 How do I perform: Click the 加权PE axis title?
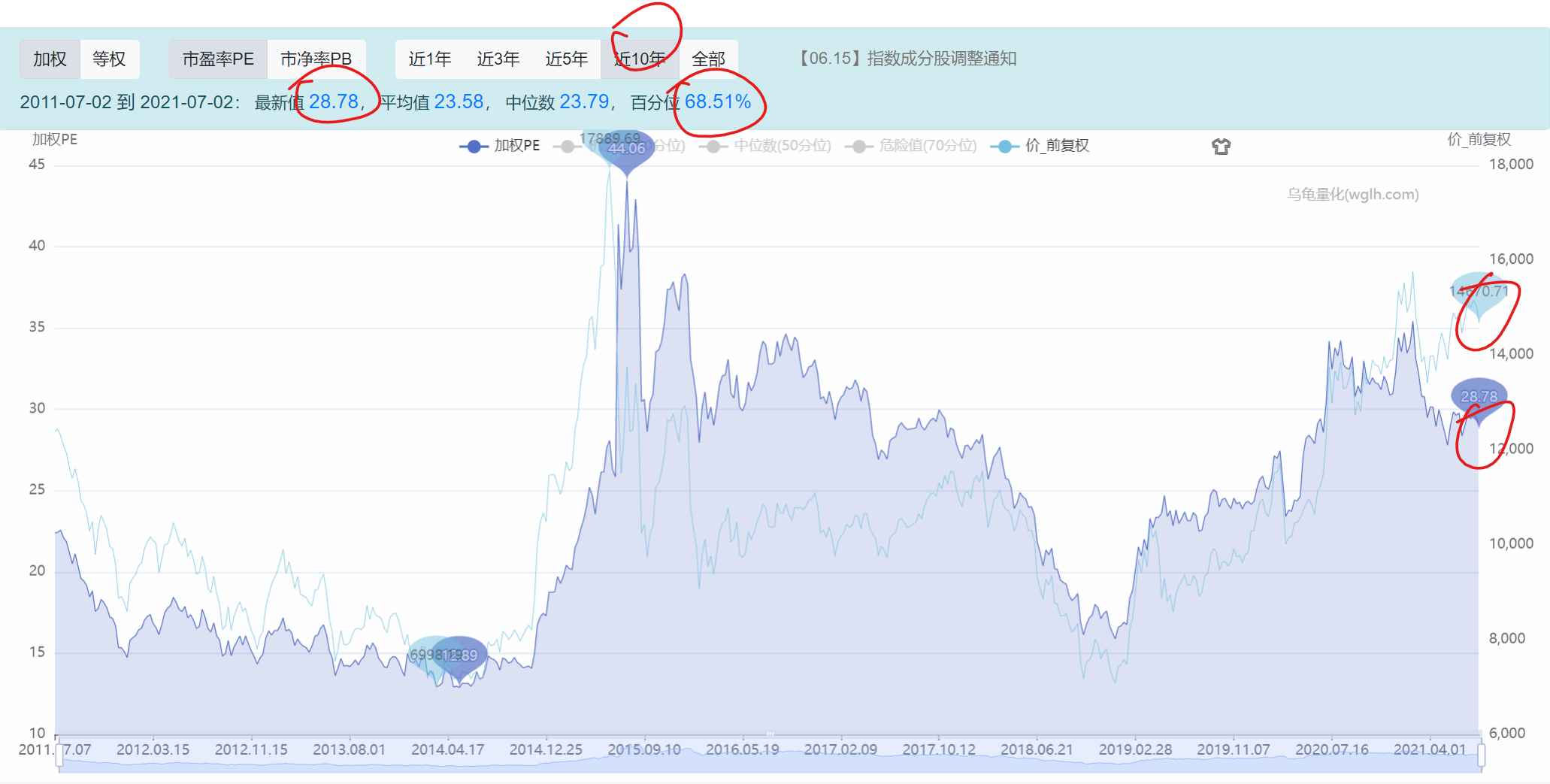(x=55, y=139)
